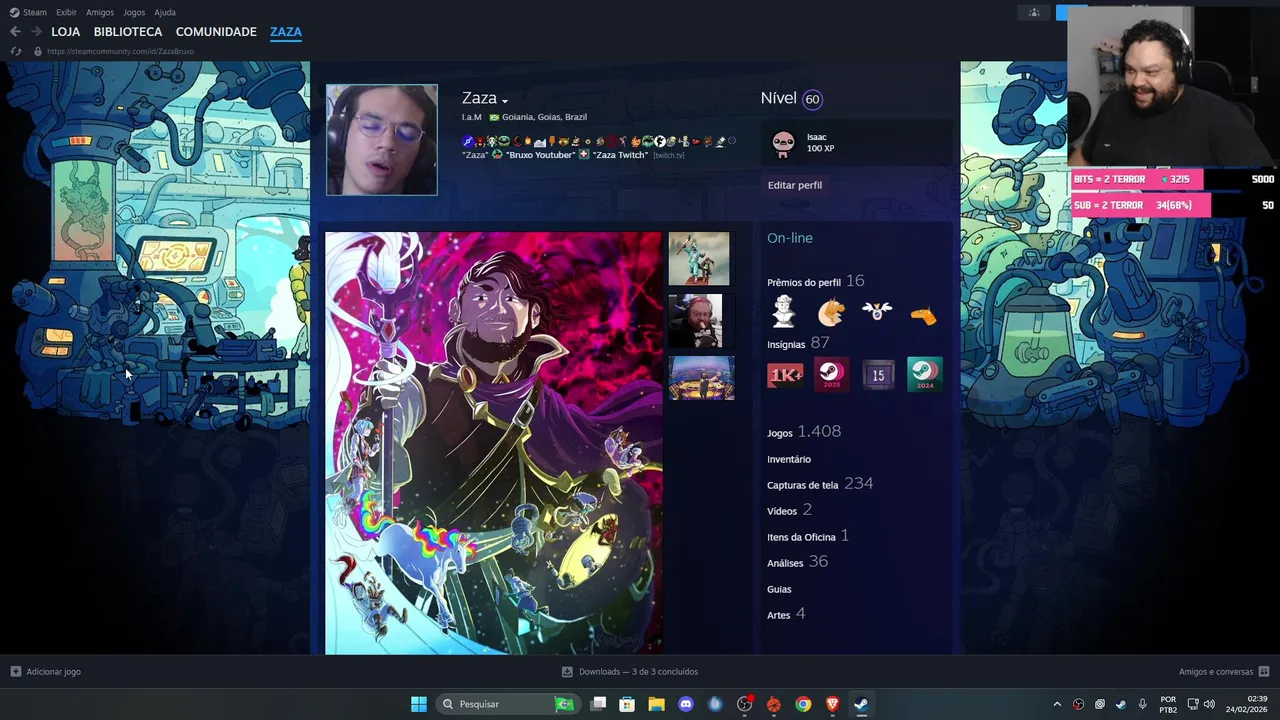Open Google Chrome from the taskbar
The height and width of the screenshot is (720, 1280).
(x=803, y=704)
